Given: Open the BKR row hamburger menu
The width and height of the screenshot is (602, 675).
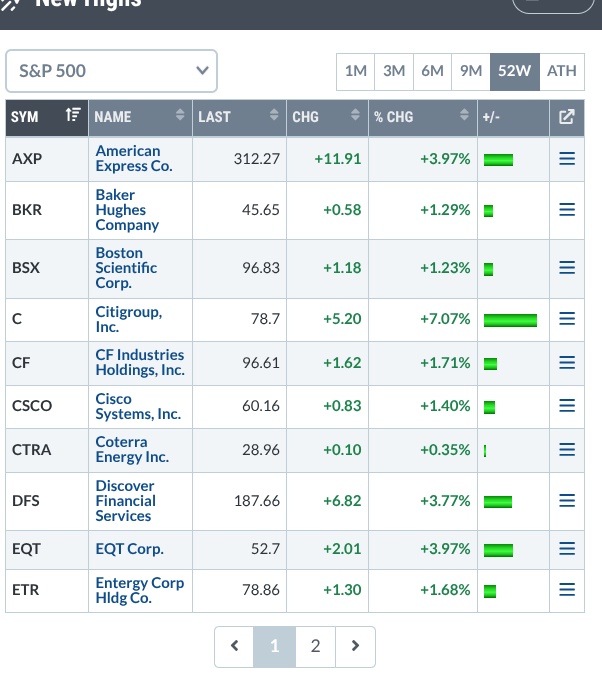Looking at the screenshot, I should point(567,210).
